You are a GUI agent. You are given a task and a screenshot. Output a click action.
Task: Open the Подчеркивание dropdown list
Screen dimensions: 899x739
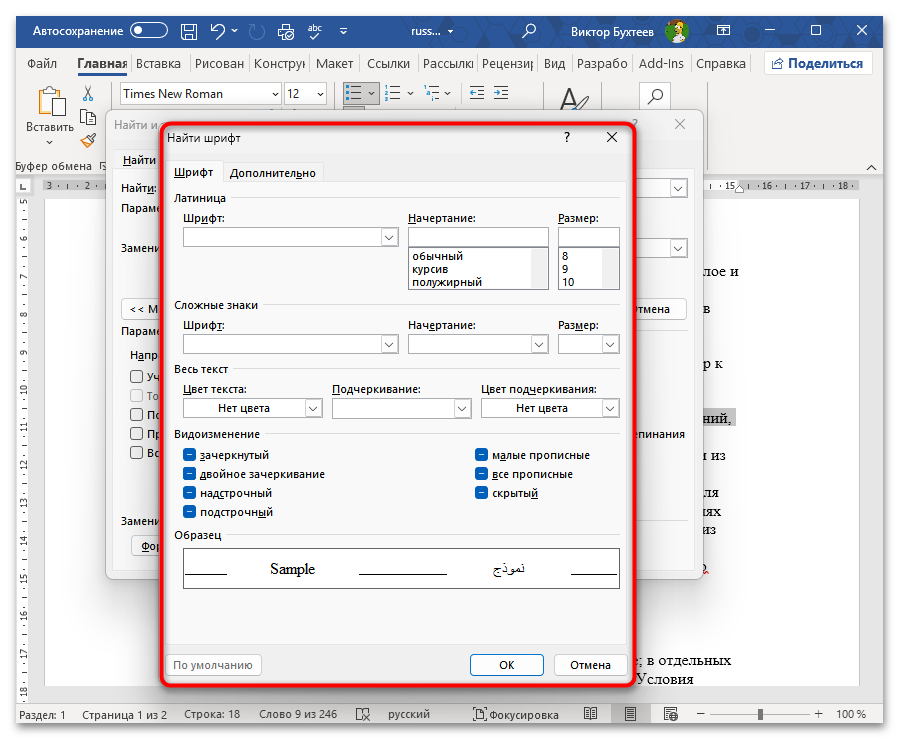coord(462,408)
